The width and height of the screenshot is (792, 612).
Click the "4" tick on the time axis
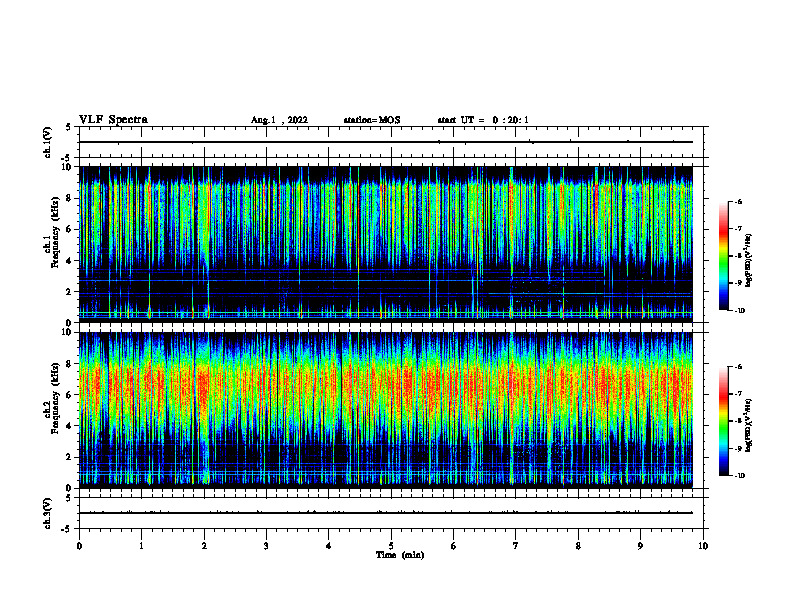point(329,546)
